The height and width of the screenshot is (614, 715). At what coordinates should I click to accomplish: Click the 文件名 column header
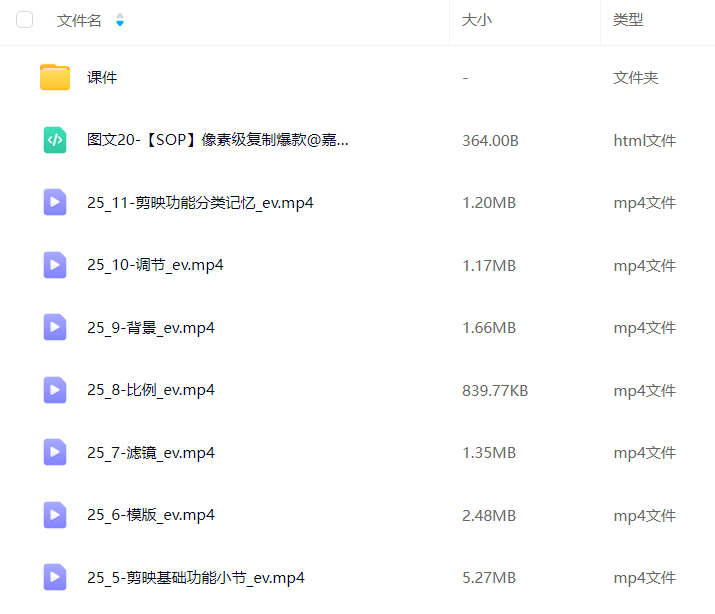[x=79, y=20]
